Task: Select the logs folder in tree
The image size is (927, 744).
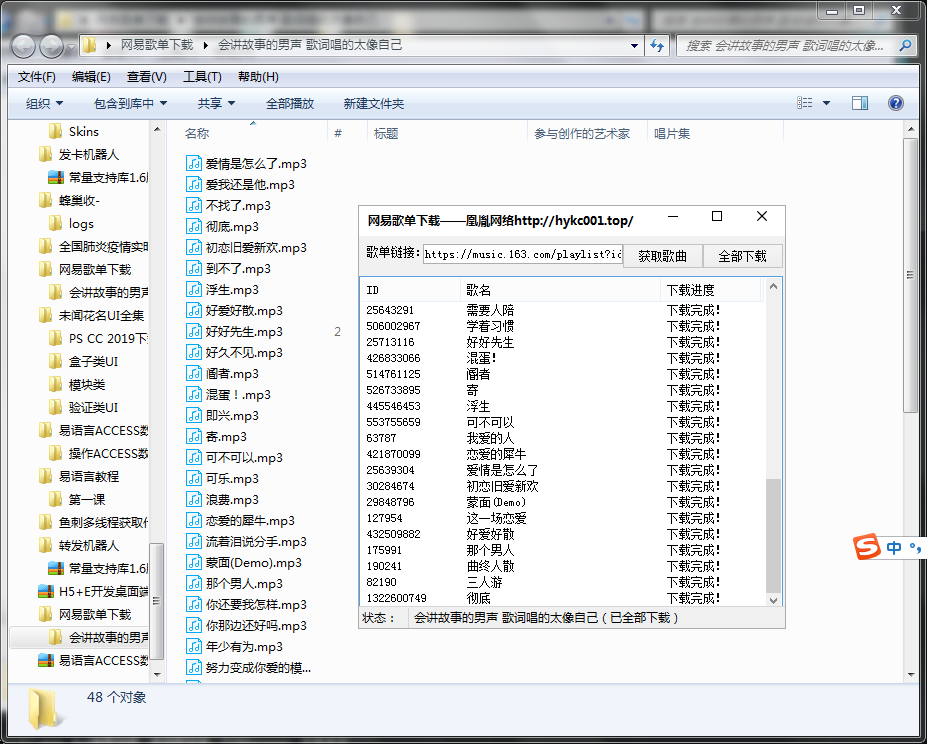Action: coord(71,224)
